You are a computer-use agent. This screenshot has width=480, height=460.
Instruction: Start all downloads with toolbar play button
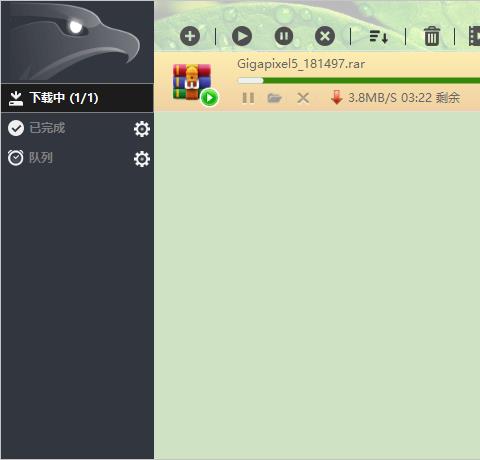click(242, 36)
